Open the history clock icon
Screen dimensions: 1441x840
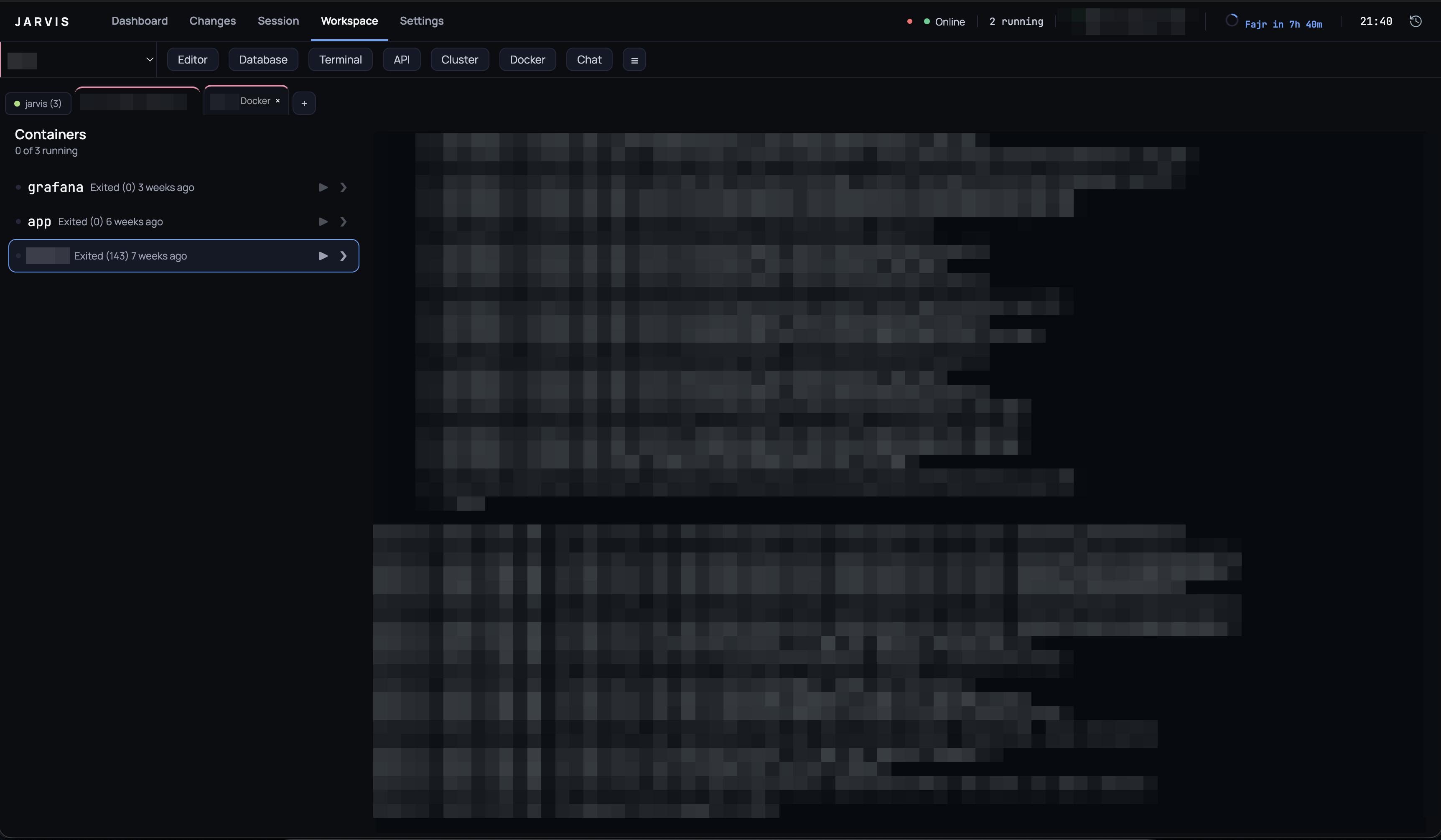click(1416, 21)
